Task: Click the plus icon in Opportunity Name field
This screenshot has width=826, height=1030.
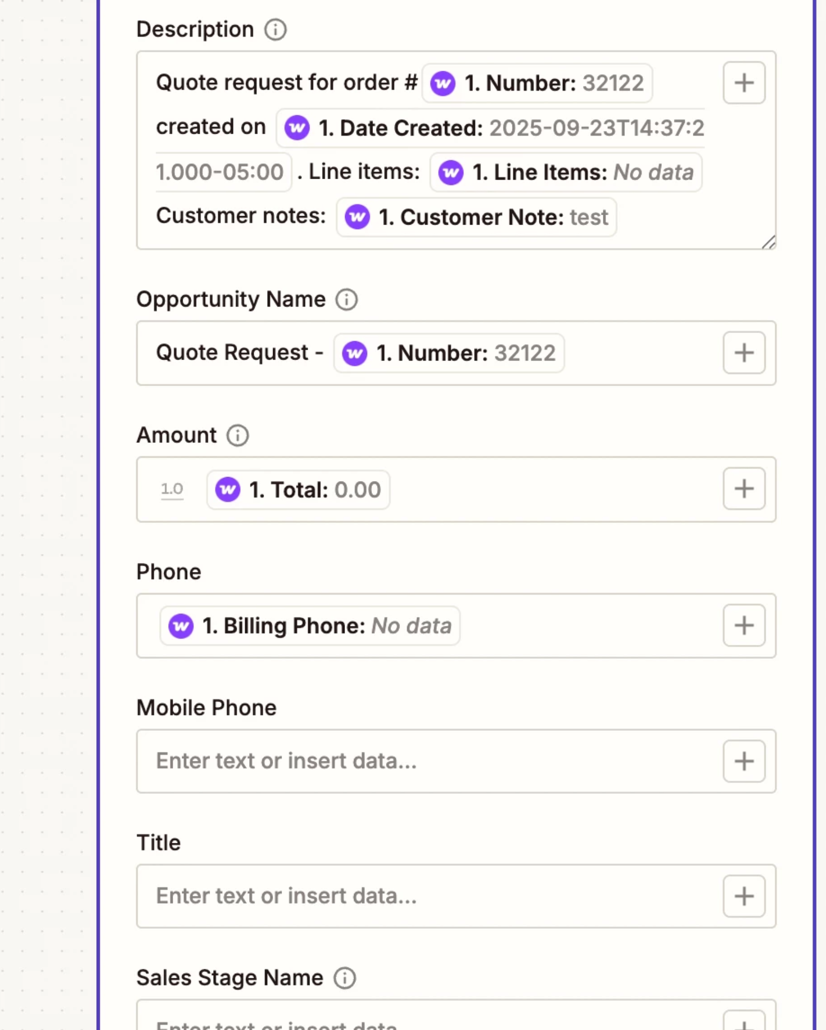Action: coord(743,353)
